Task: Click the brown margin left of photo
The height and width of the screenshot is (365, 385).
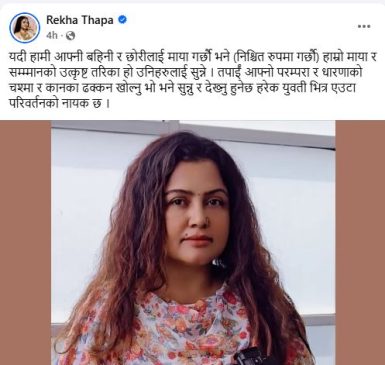Action: [25, 243]
